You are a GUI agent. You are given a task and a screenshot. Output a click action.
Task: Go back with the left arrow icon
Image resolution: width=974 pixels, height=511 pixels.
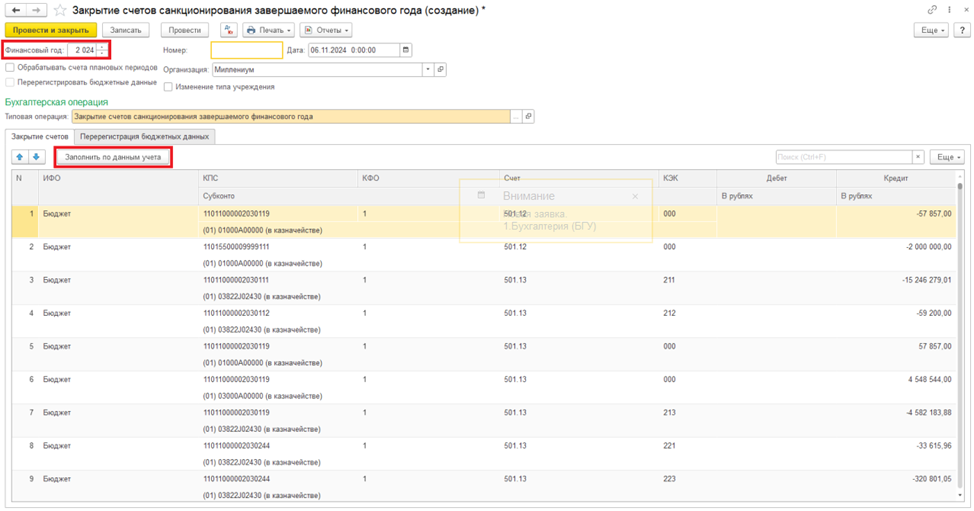coord(16,11)
